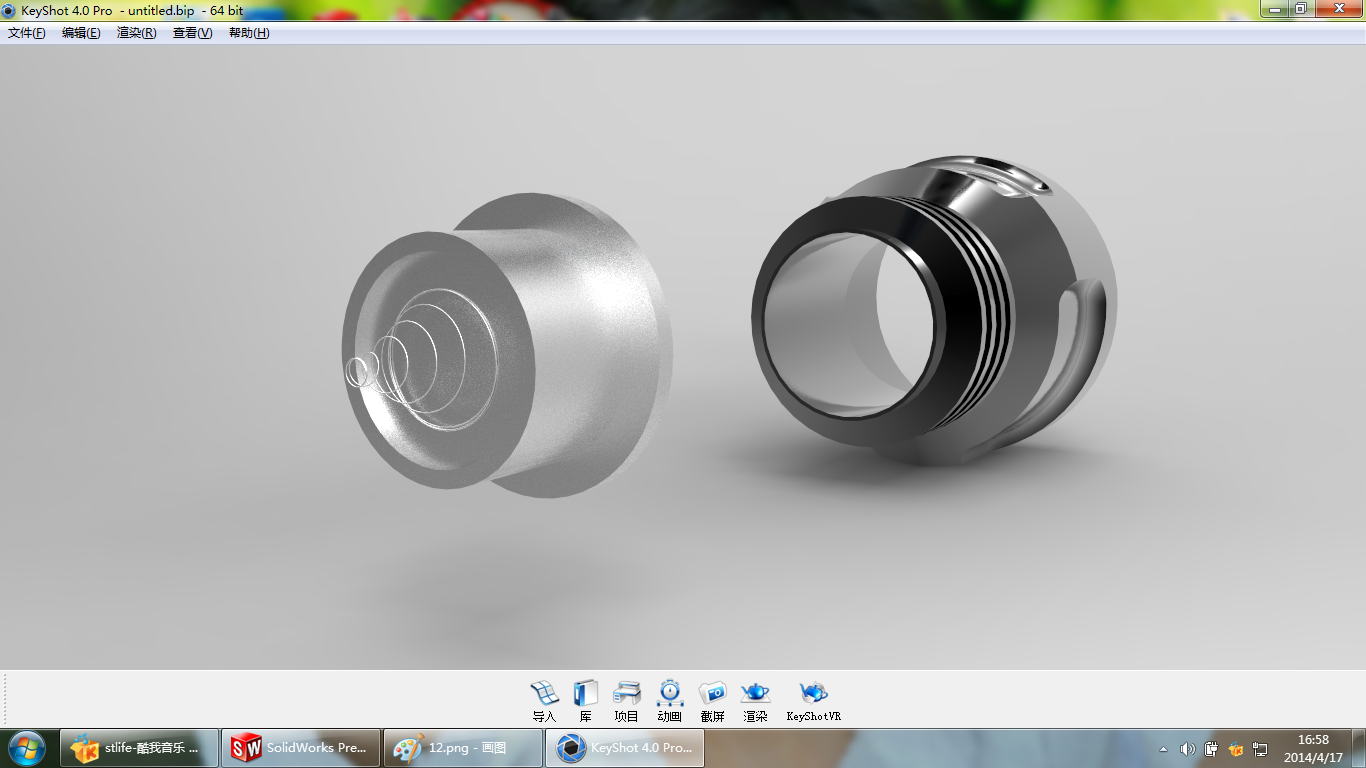Open the 渲染(R) menu in the menu bar
Screen dimensions: 1366x768
coord(137,33)
